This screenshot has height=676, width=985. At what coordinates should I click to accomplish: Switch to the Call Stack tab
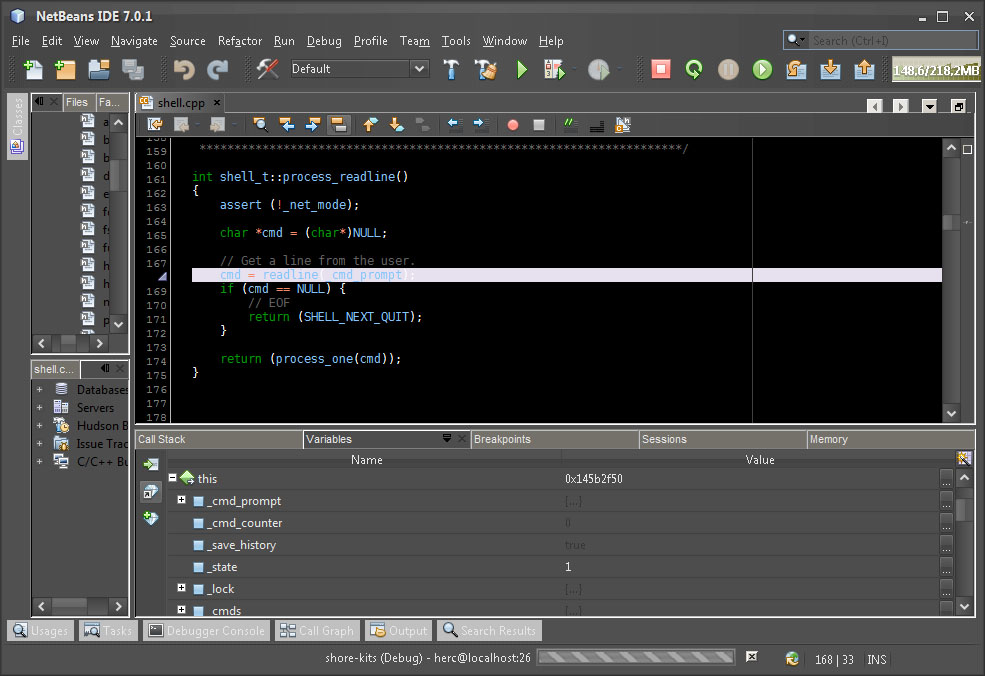218,439
